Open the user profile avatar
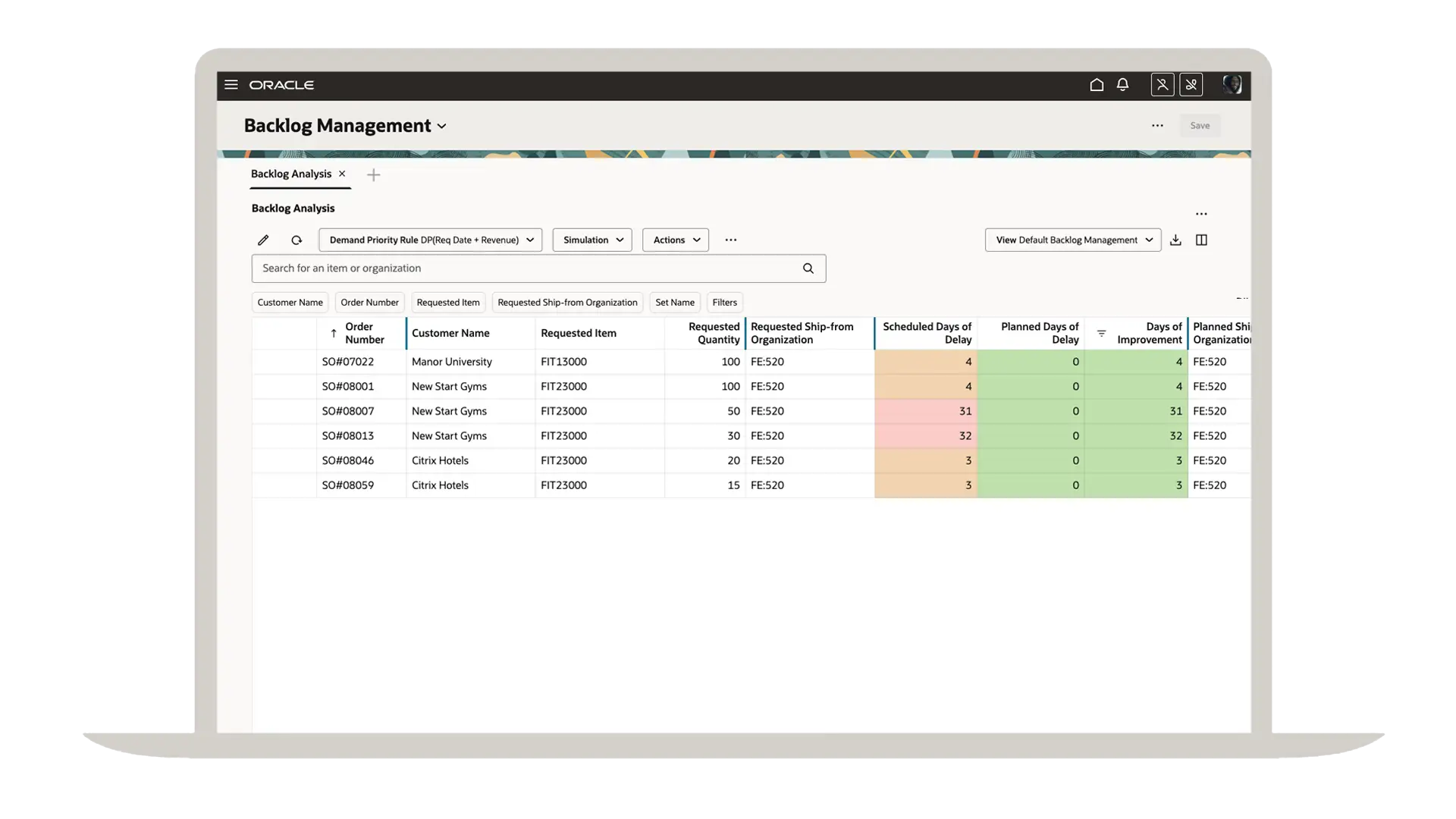Screen dimensions: 1456x819 click(1232, 85)
